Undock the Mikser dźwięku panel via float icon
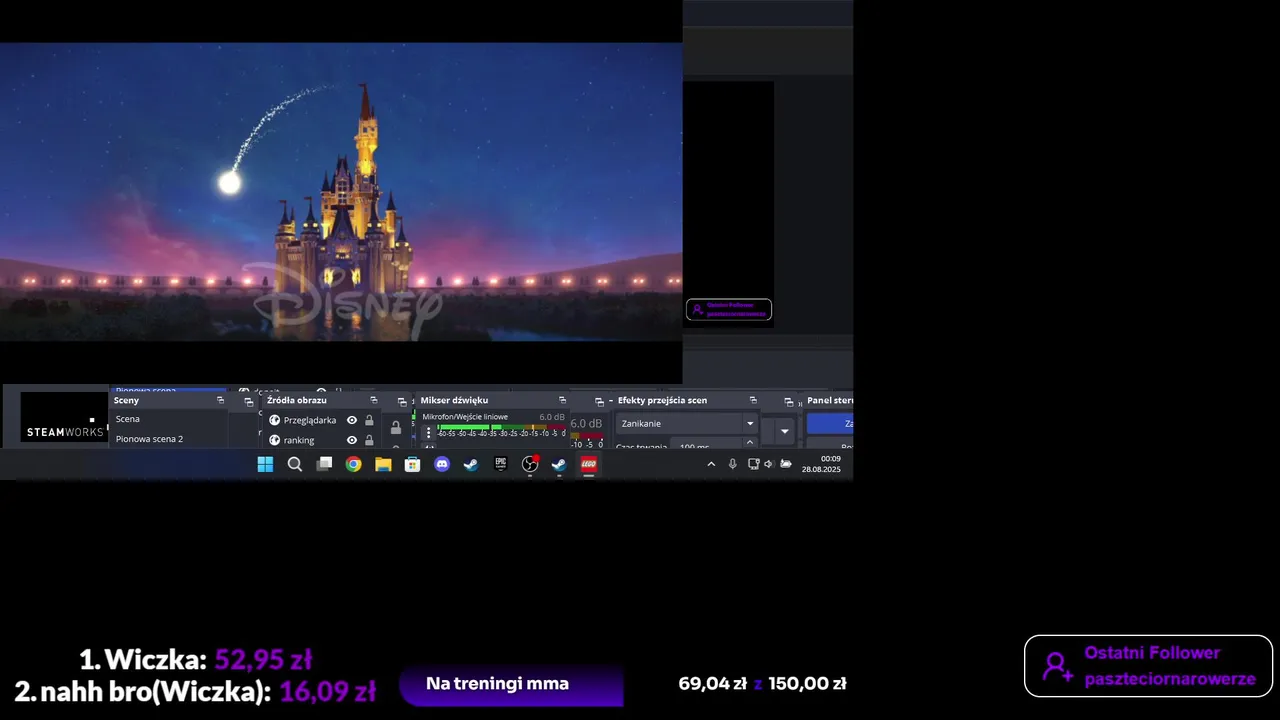Image resolution: width=1280 pixels, height=720 pixels. point(562,400)
